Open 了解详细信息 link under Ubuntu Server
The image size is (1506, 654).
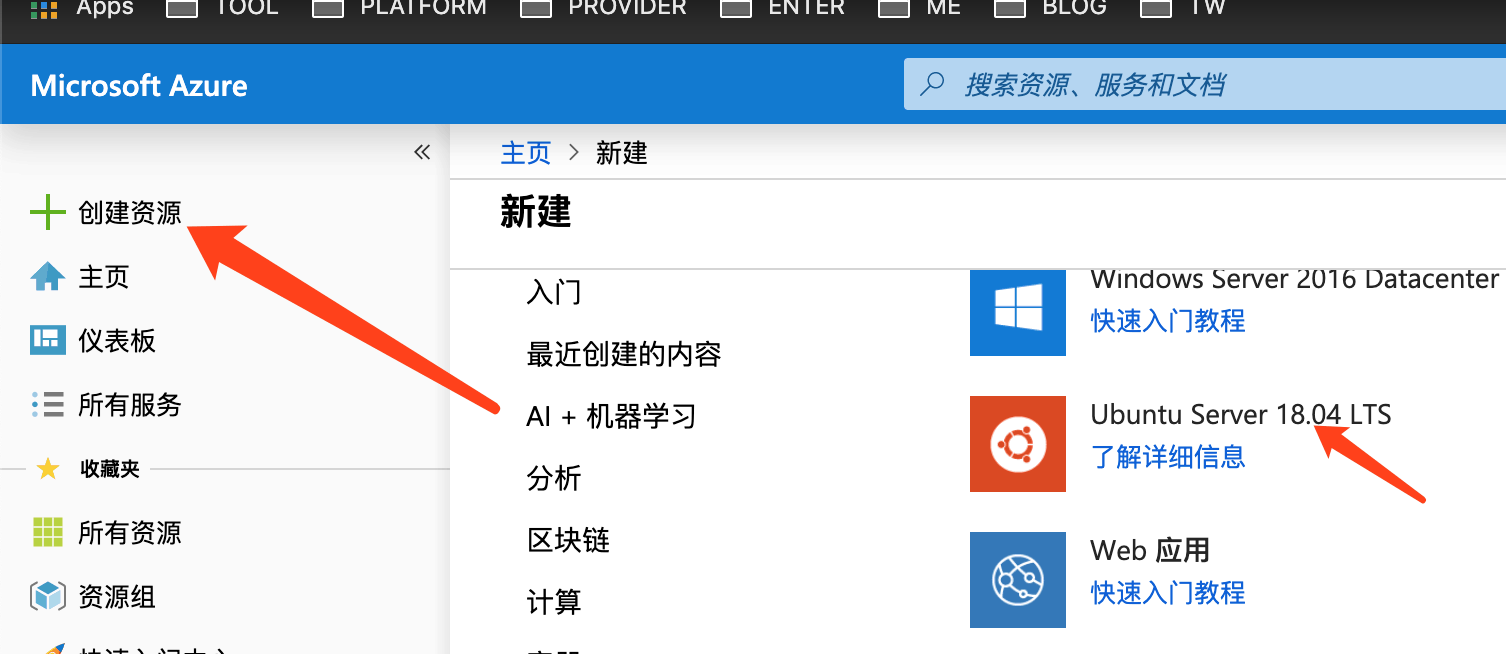click(x=1168, y=457)
